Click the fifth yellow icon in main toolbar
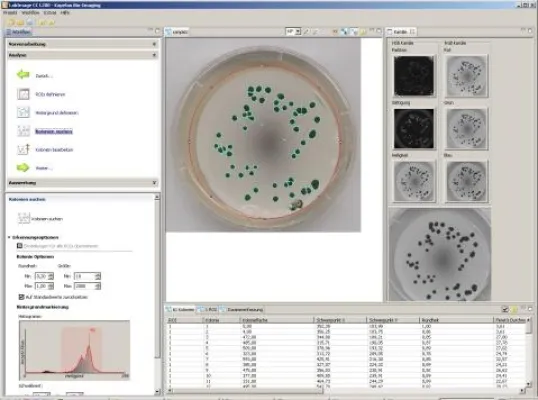Screen dimensions: 538x400 pyautogui.click(x=51, y=22)
